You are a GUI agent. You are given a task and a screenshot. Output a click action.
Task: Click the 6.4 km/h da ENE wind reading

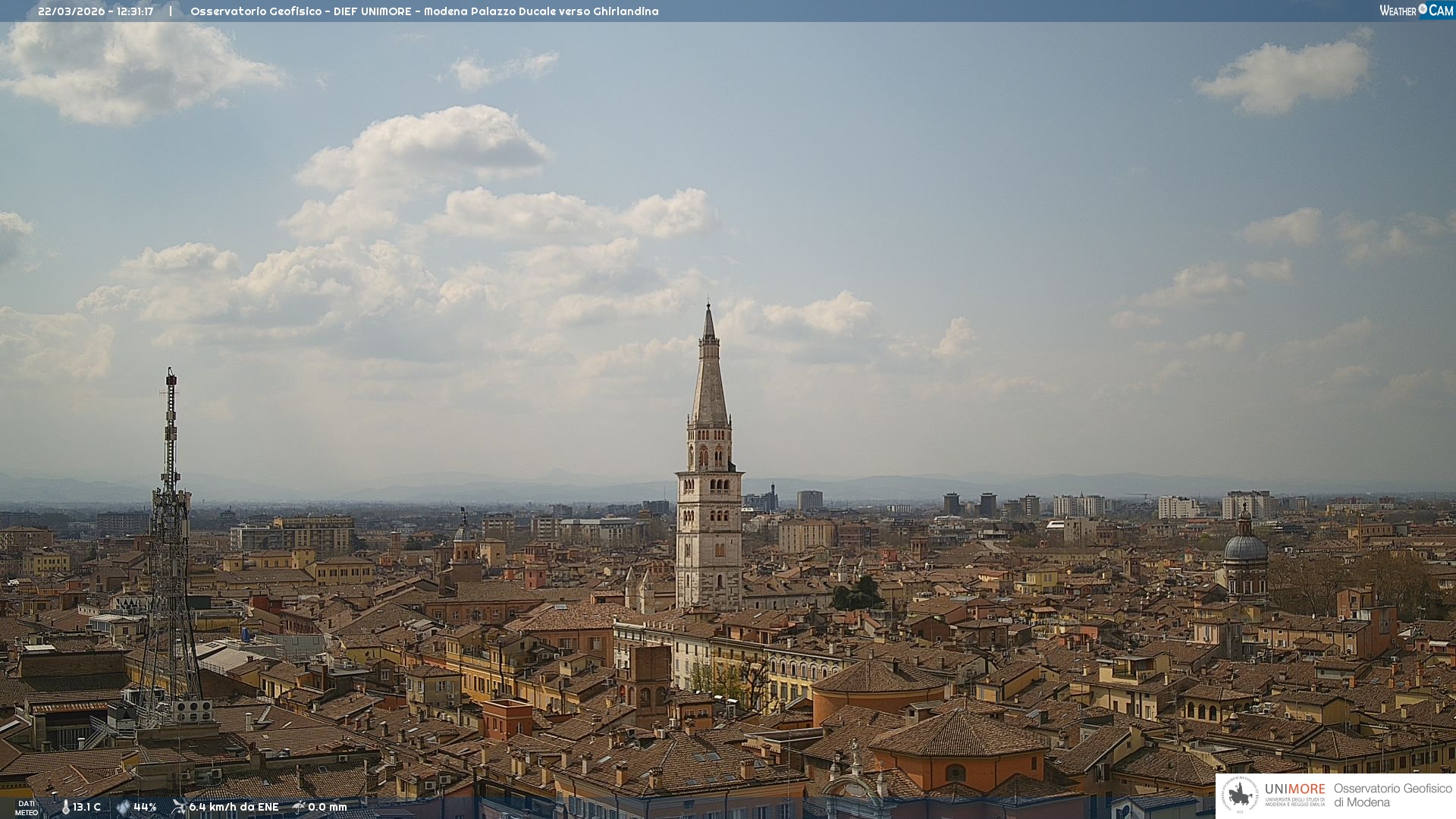point(234,807)
